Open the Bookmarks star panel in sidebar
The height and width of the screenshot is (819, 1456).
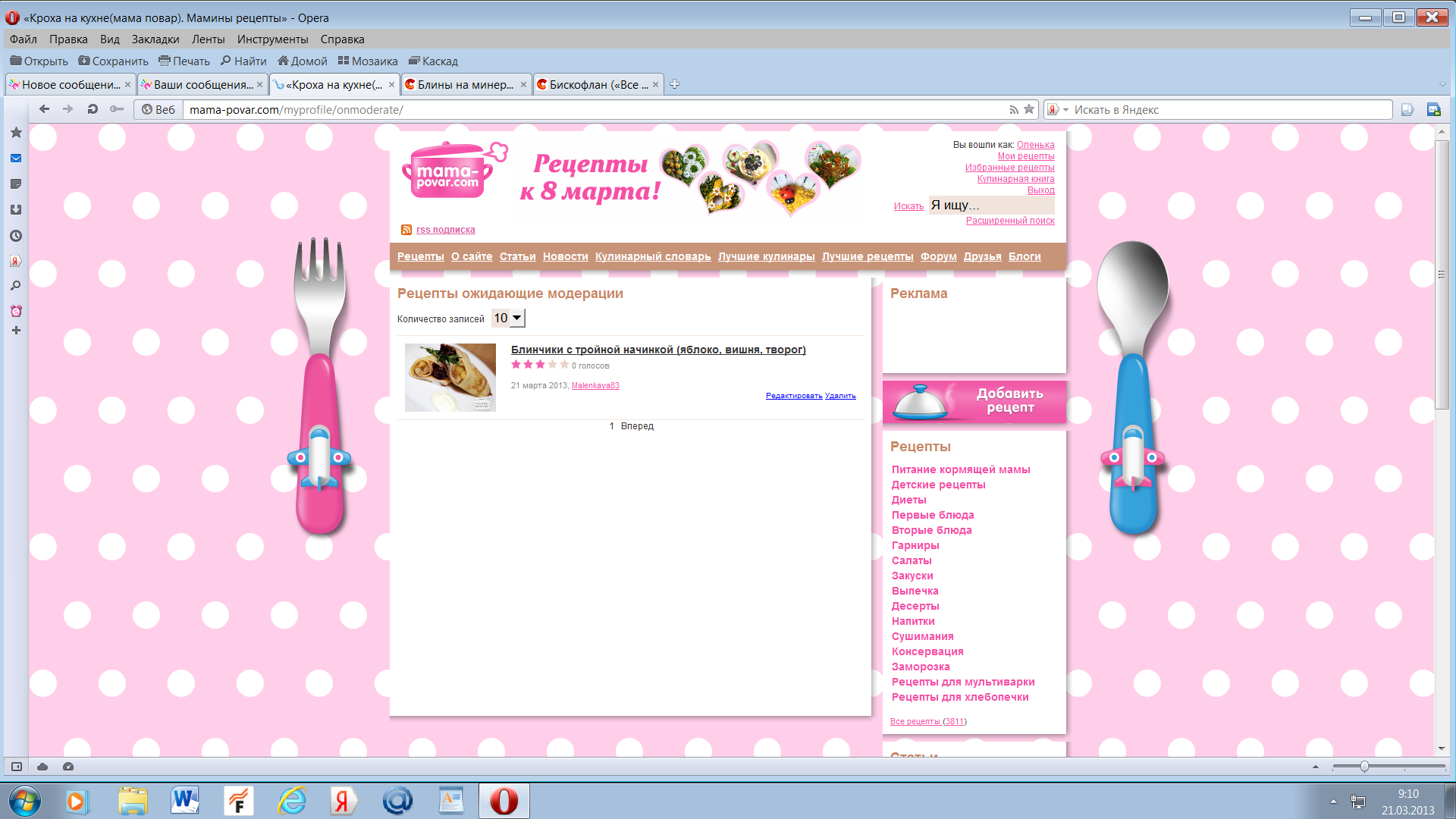[x=16, y=133]
